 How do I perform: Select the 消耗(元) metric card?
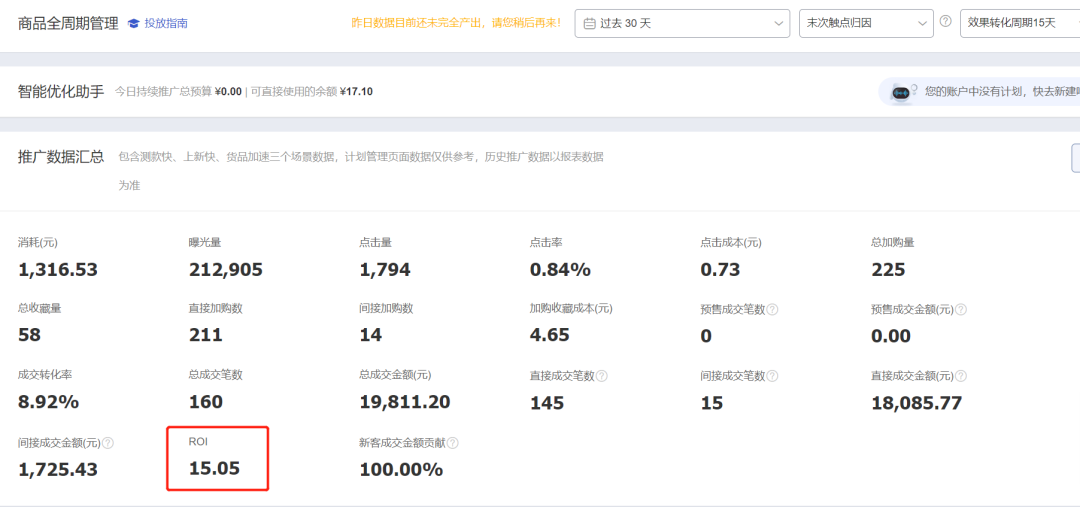57,258
